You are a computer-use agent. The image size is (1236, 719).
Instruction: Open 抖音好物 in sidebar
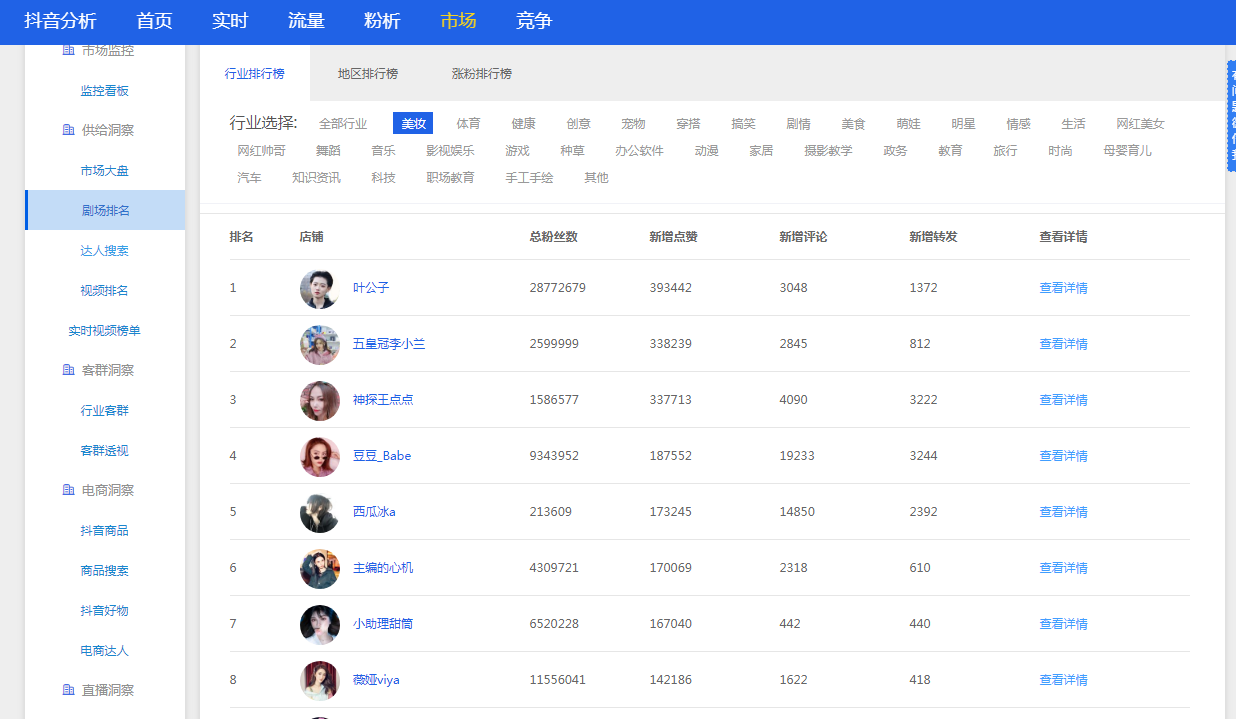[x=105, y=611]
